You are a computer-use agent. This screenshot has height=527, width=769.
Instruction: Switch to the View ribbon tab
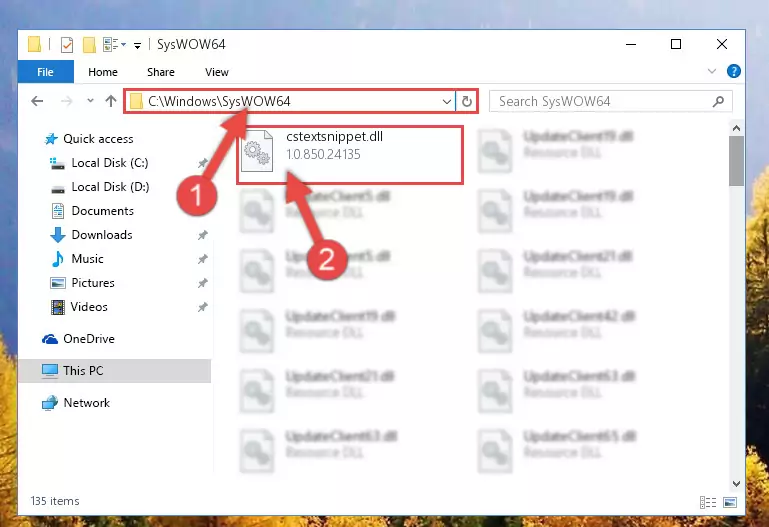[217, 72]
